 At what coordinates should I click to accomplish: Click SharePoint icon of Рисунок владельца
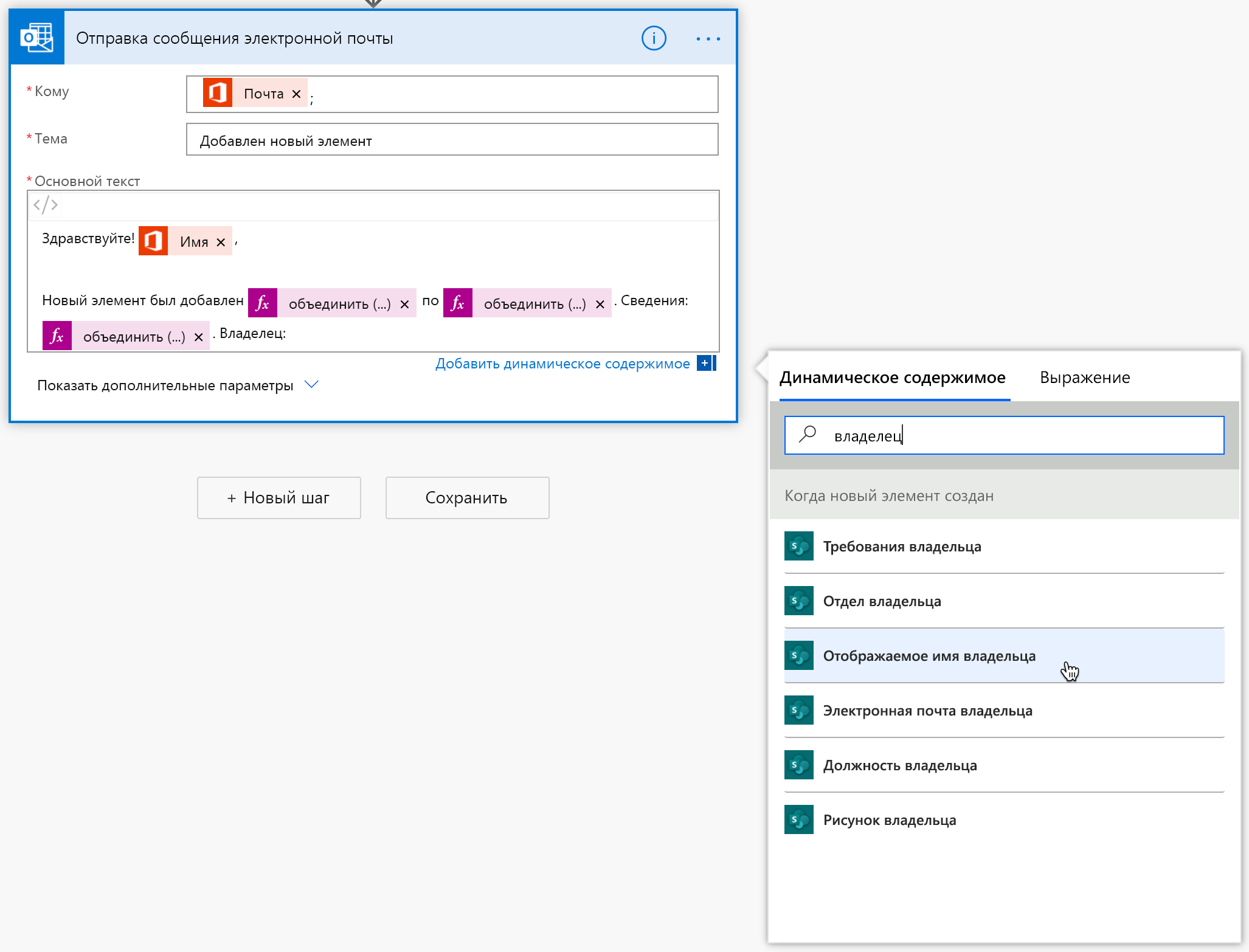pyautogui.click(x=799, y=819)
